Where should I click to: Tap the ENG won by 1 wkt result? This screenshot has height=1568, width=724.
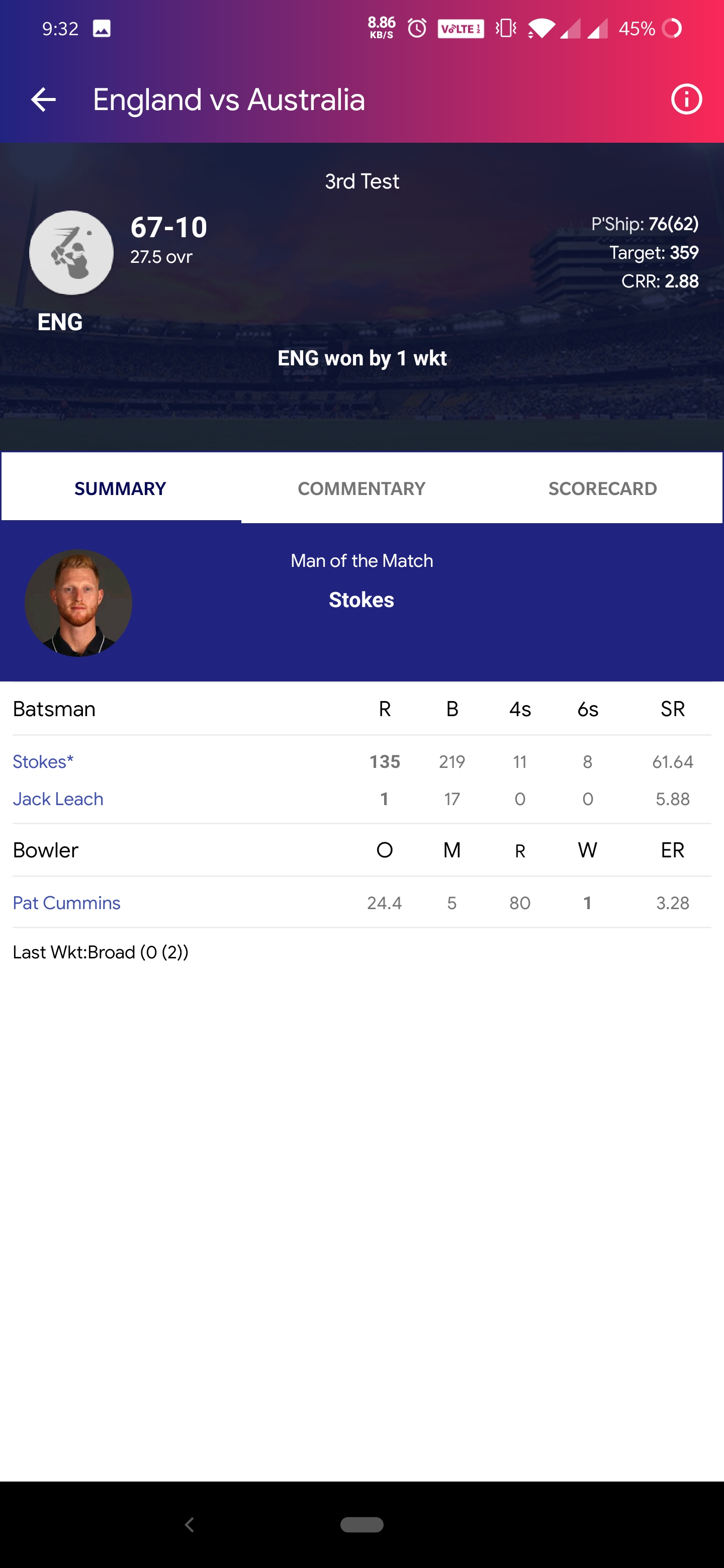361,358
